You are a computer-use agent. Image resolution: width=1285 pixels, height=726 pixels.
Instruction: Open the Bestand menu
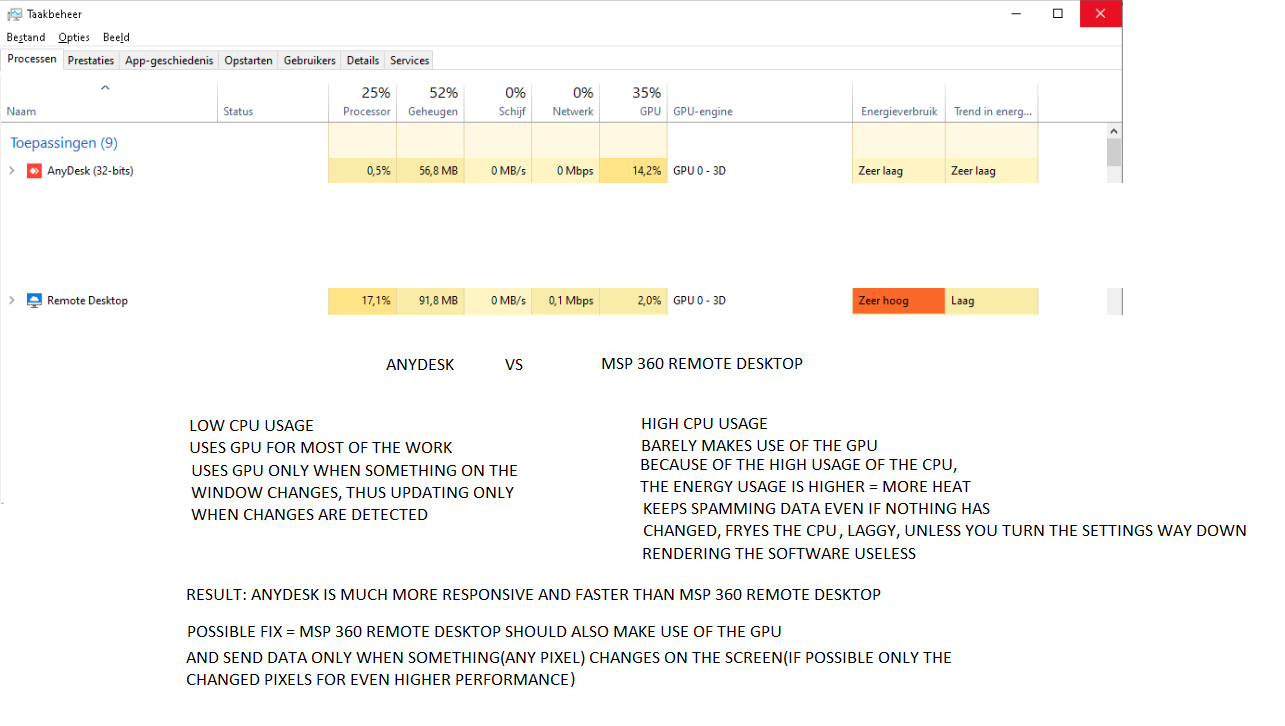coord(26,37)
